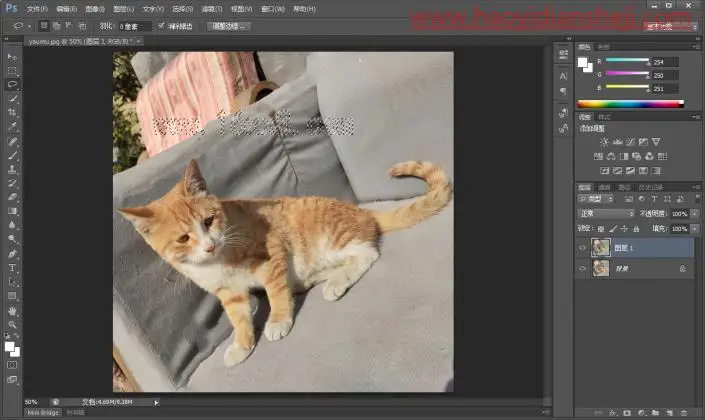Open the 图像(I) menu

click(x=95, y=9)
